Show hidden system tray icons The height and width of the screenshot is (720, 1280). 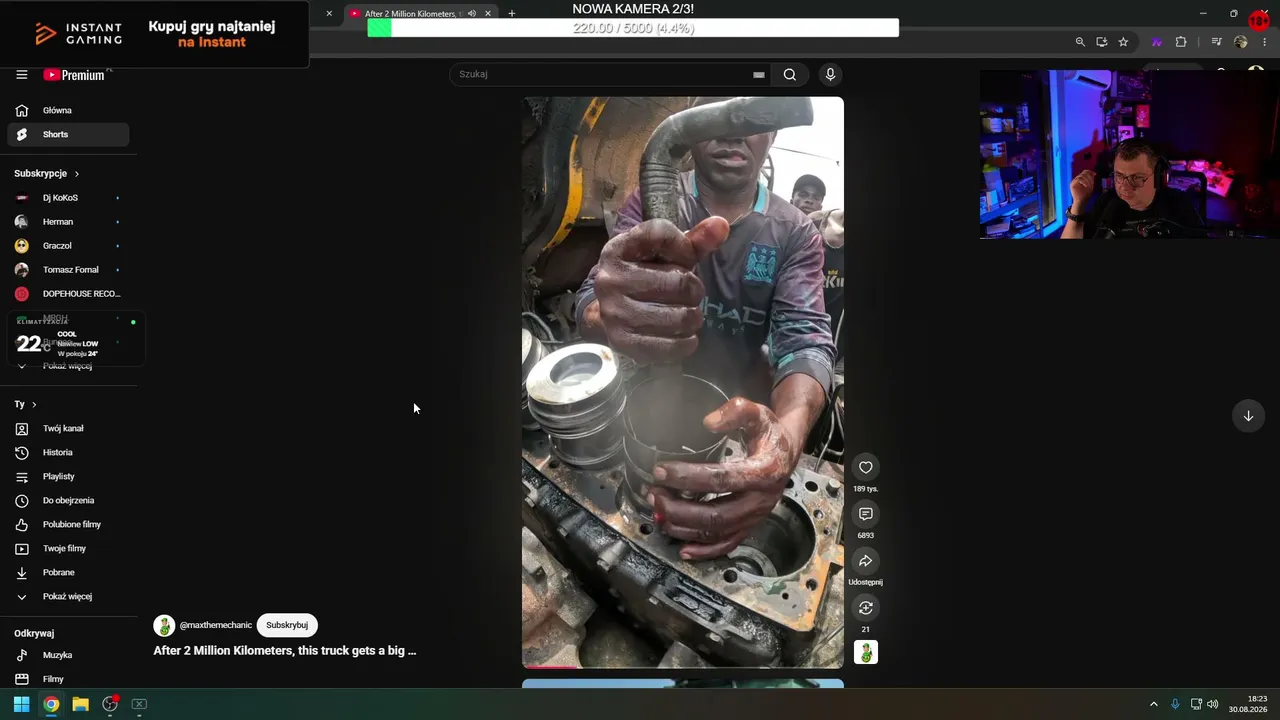pyautogui.click(x=1153, y=704)
